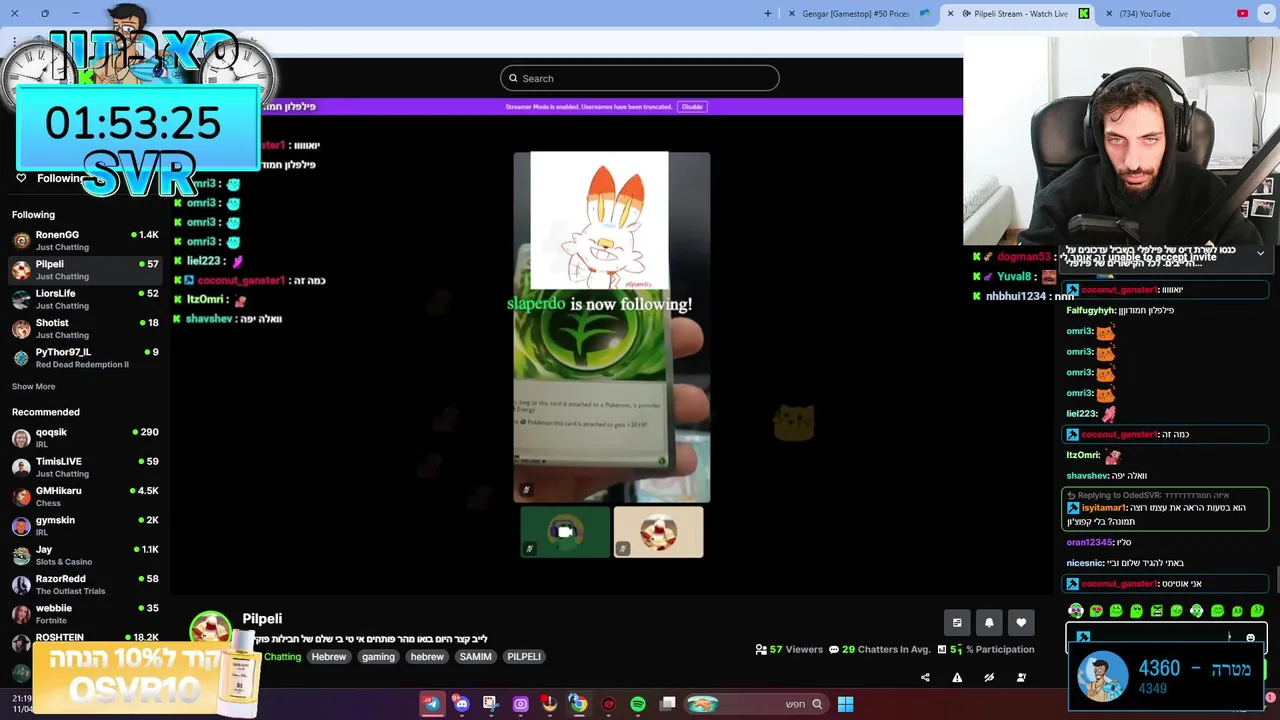
Task: Open GMHikaru Chess stream
Action: tap(85, 496)
